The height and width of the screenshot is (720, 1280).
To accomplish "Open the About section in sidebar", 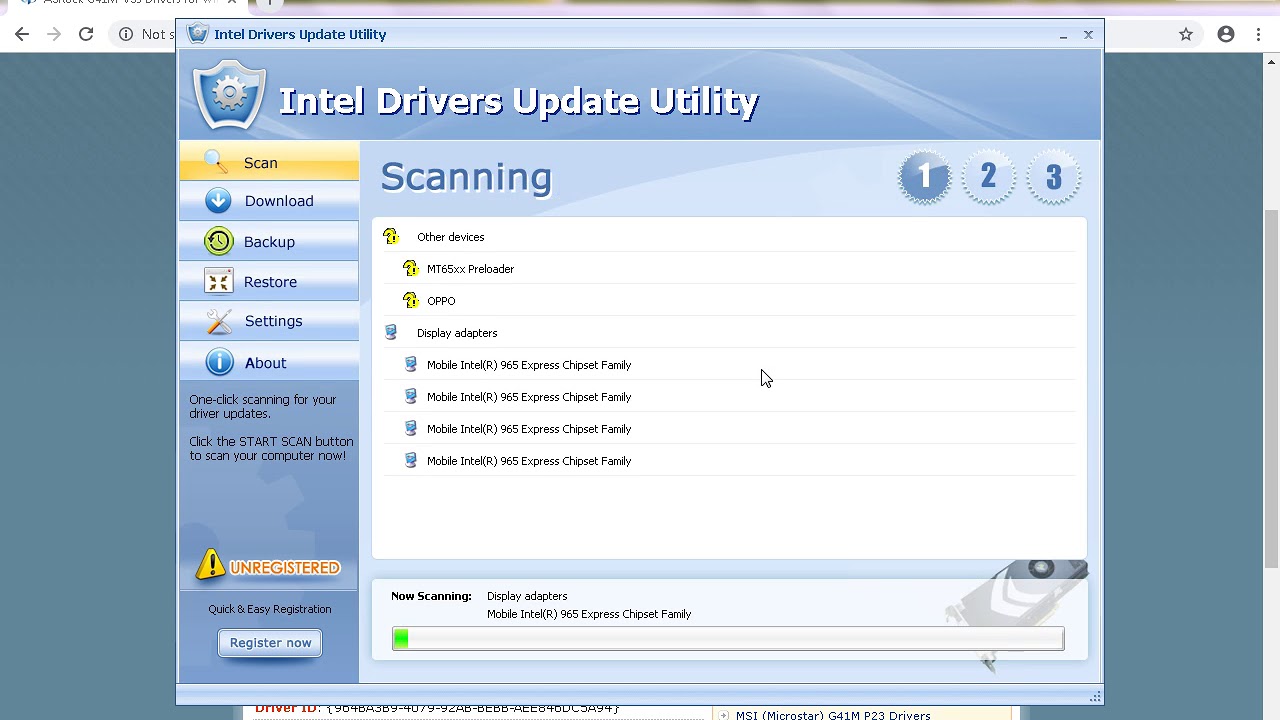I will (269, 362).
